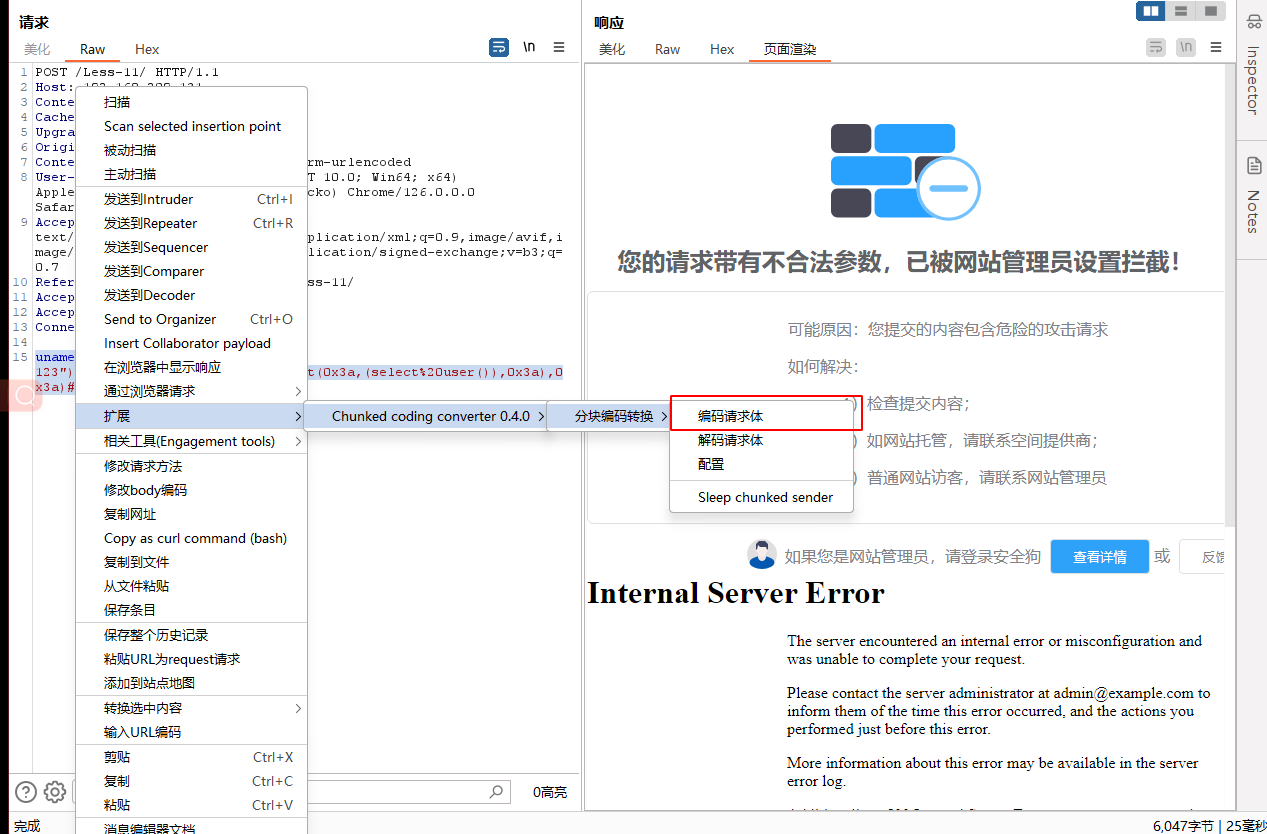Screen dimensions: 1267x834
Task: Expand 相关工具(Engagement tools) submenu
Action: click(190, 441)
